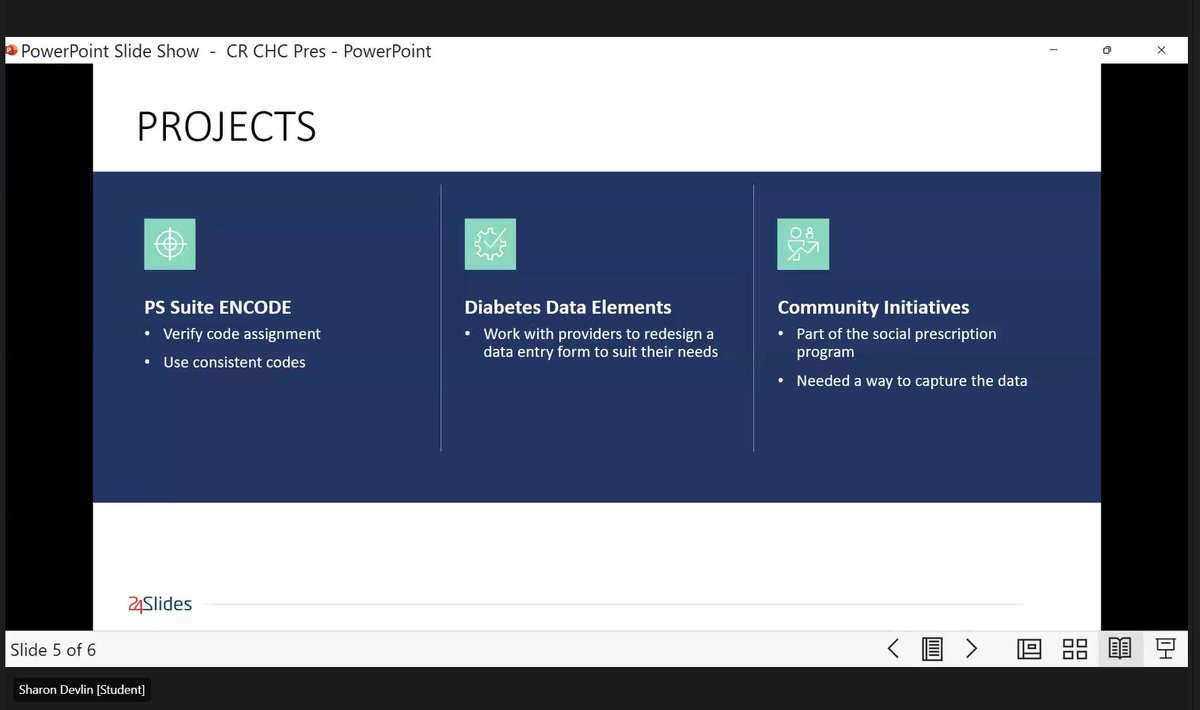
Task: Go to the previous slide arrow
Action: [893, 649]
